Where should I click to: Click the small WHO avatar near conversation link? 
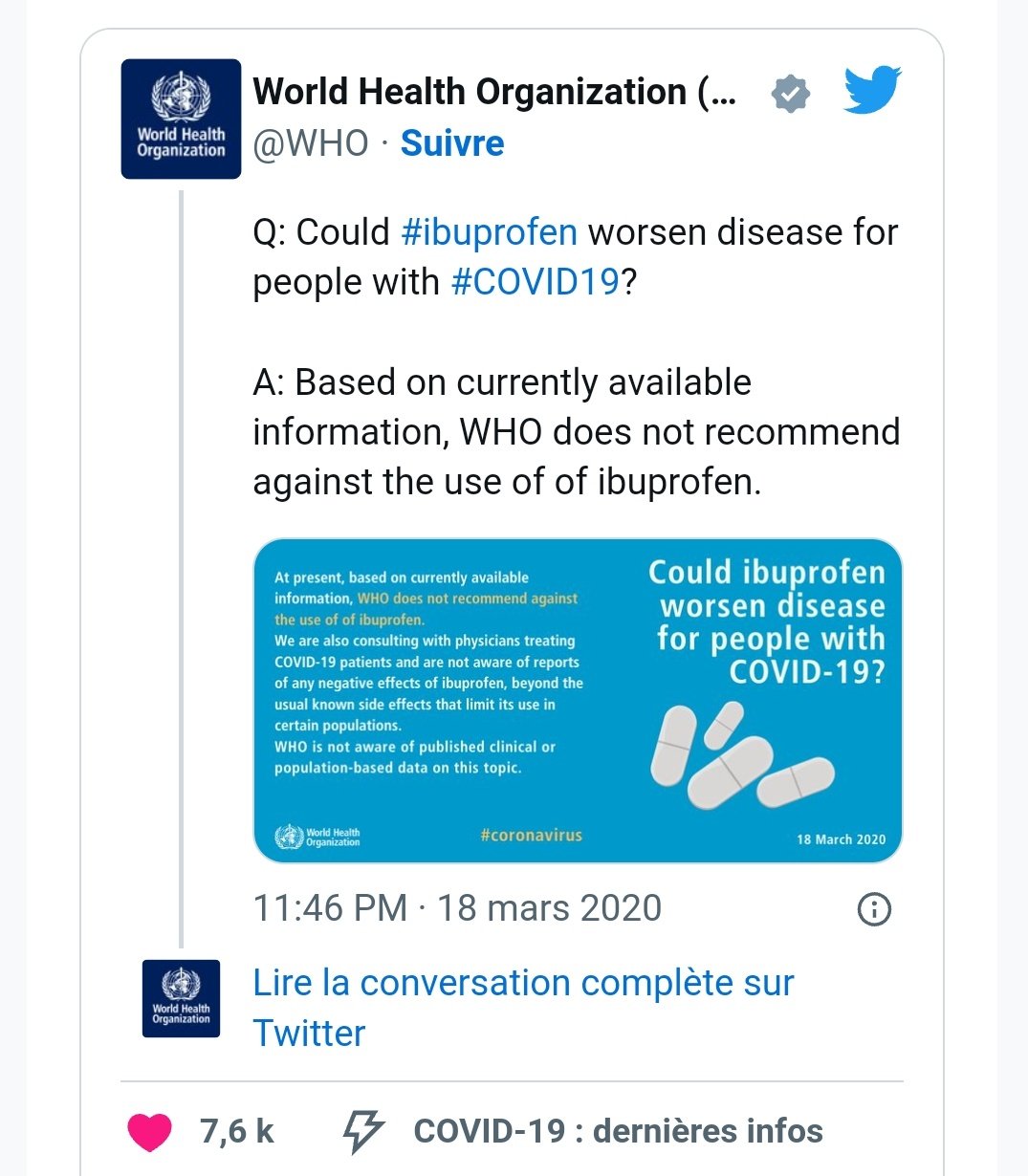pyautogui.click(x=181, y=998)
